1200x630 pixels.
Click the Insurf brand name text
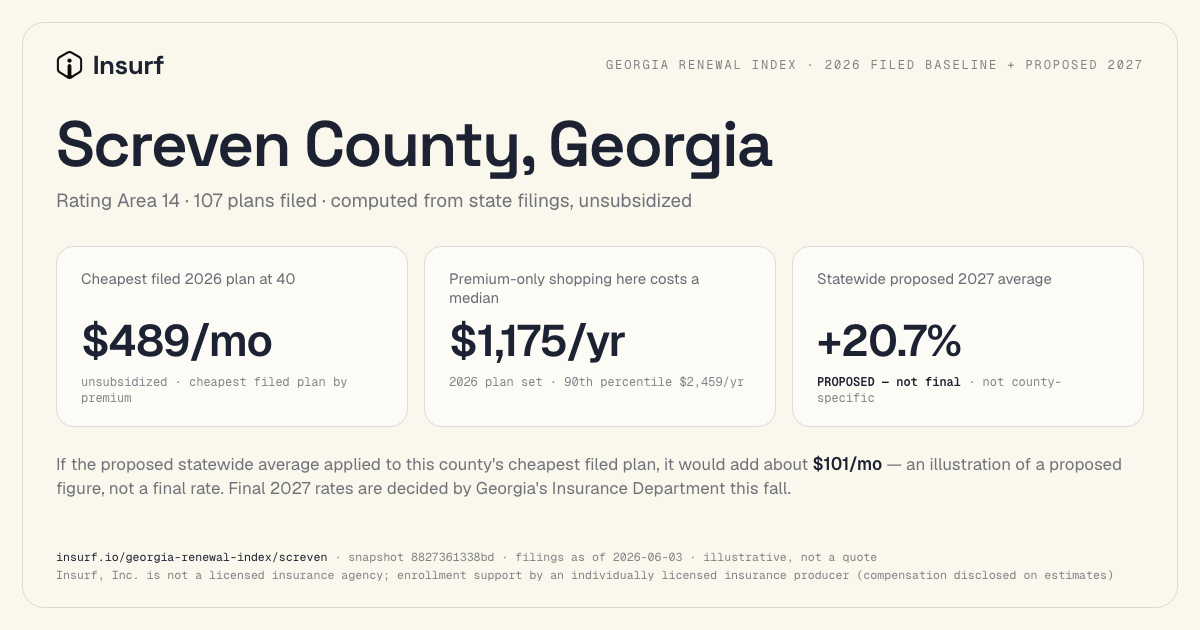pos(127,66)
